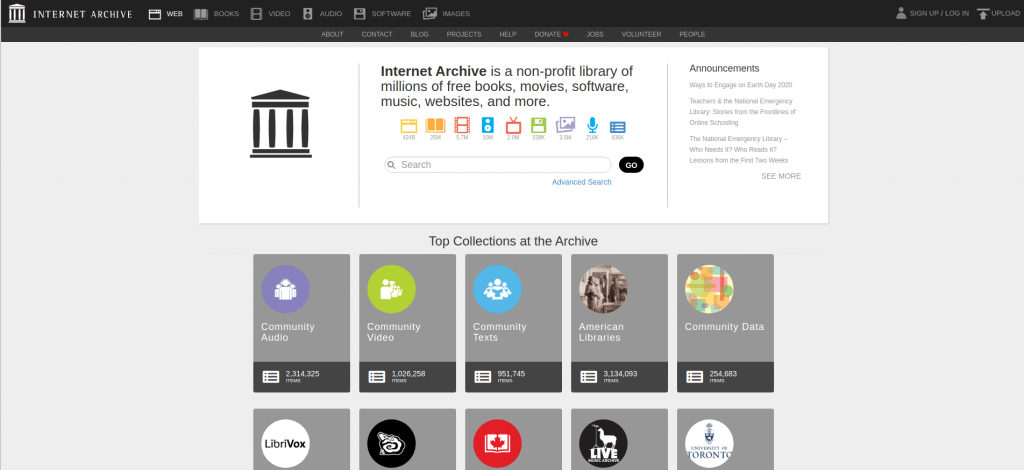
Task: Open the People link
Action: (x=692, y=35)
